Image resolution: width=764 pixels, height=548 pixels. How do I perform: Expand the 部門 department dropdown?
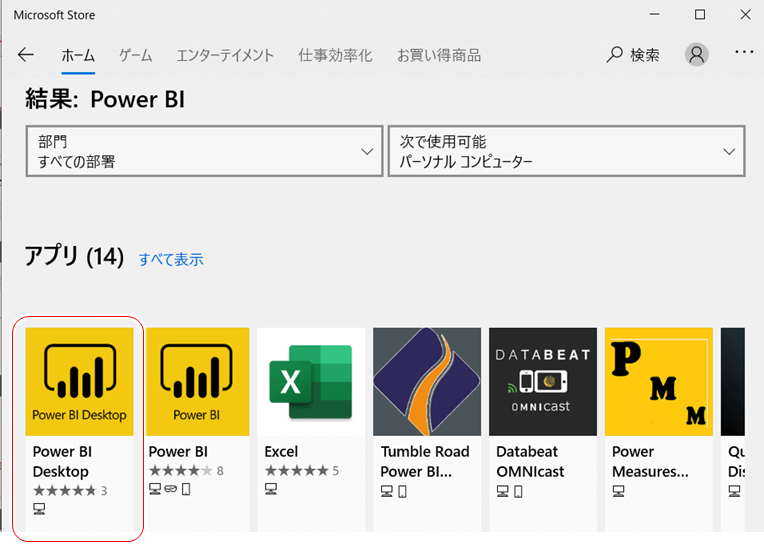(x=204, y=151)
